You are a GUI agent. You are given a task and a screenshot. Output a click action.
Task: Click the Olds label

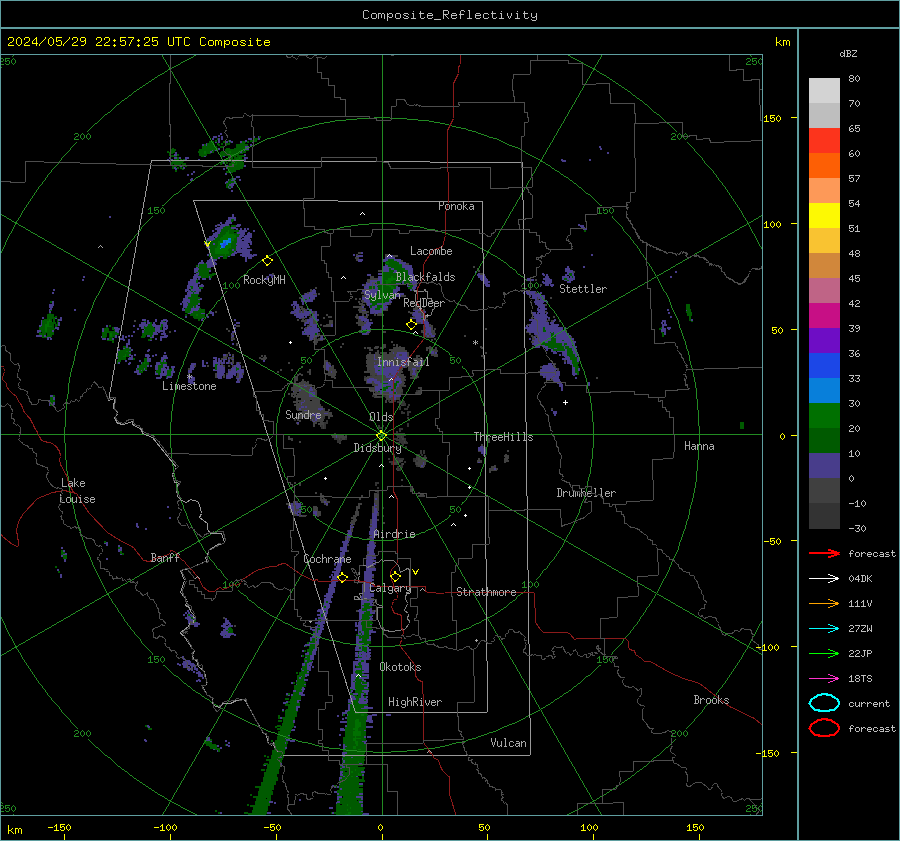tap(381, 417)
